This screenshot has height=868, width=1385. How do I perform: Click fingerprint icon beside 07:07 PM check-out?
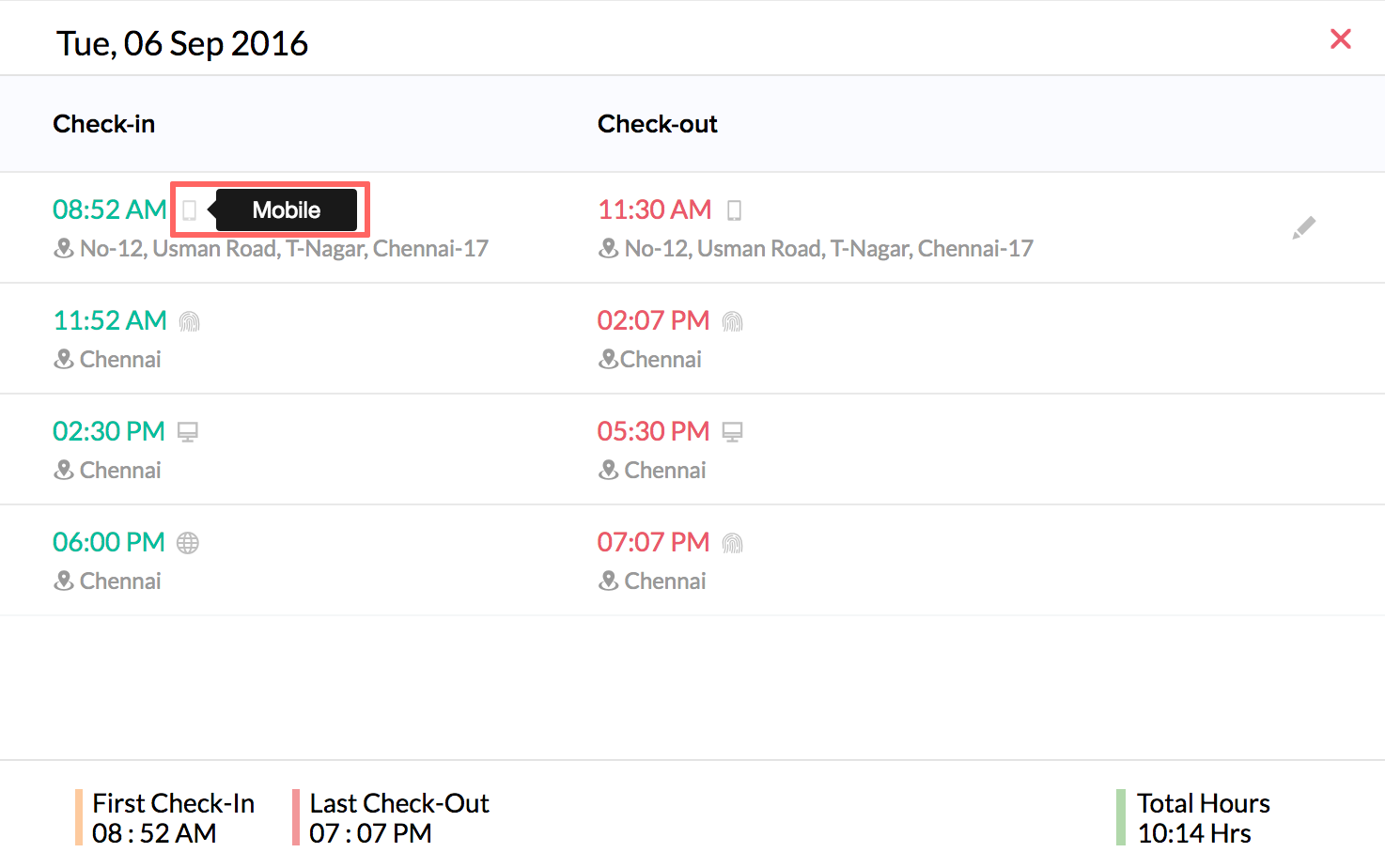(x=732, y=543)
